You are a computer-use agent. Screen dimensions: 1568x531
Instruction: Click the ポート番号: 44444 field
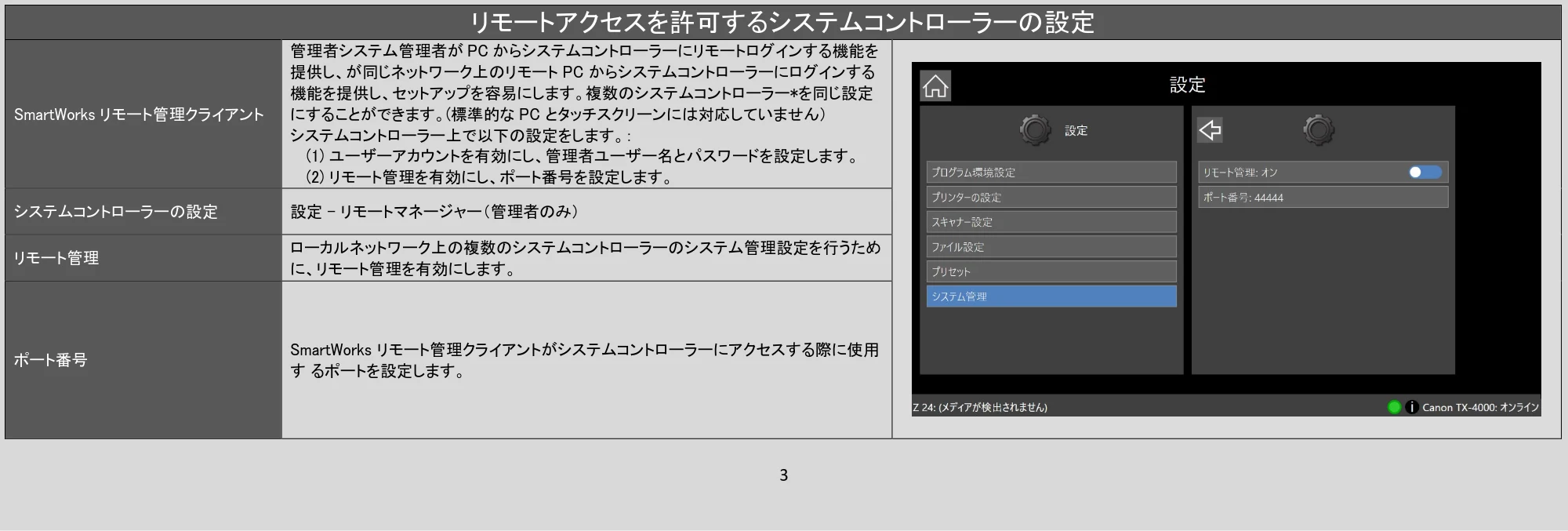coord(1323,197)
